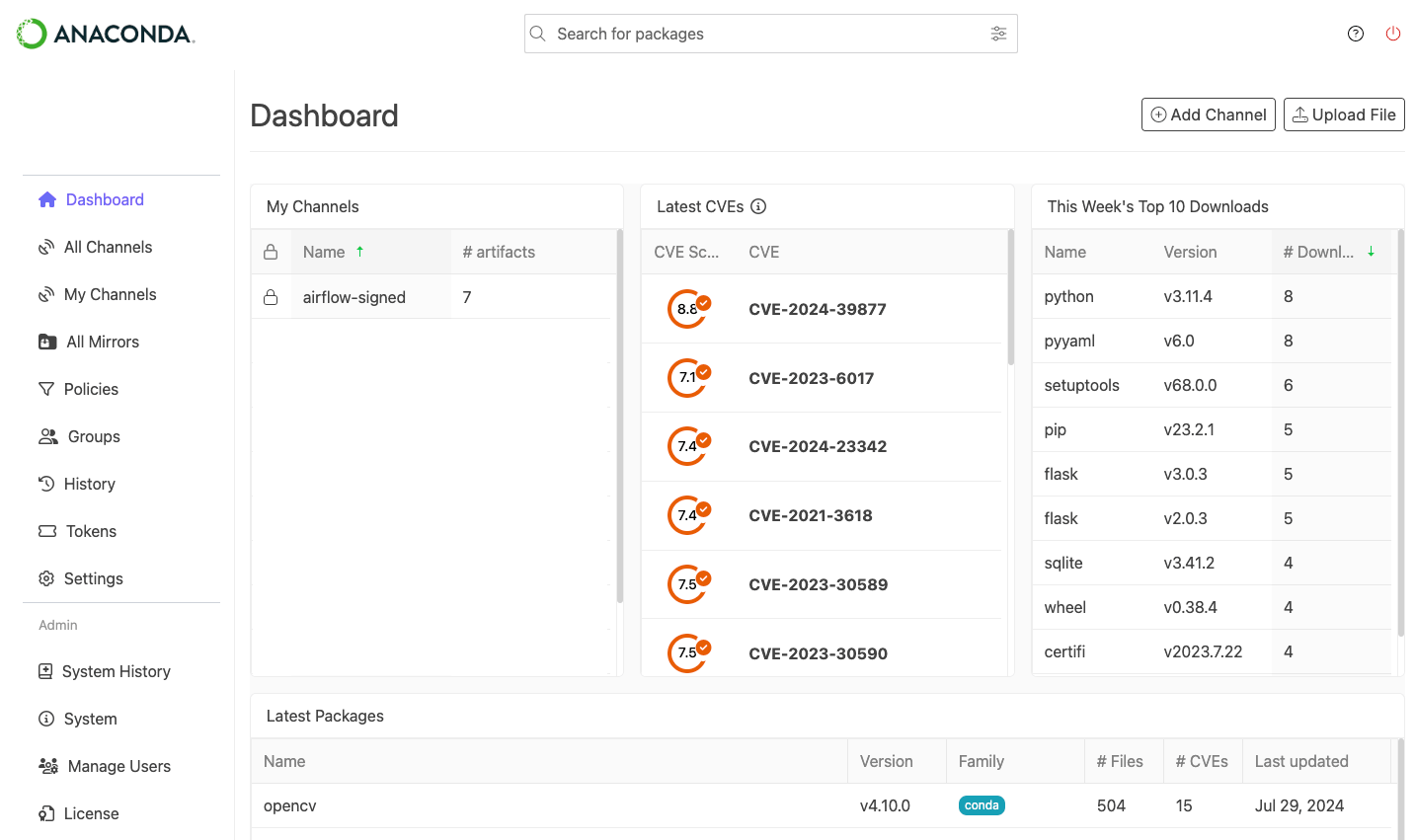Click the Anaconda logo
The height and width of the screenshot is (840, 1415).
[x=106, y=34]
